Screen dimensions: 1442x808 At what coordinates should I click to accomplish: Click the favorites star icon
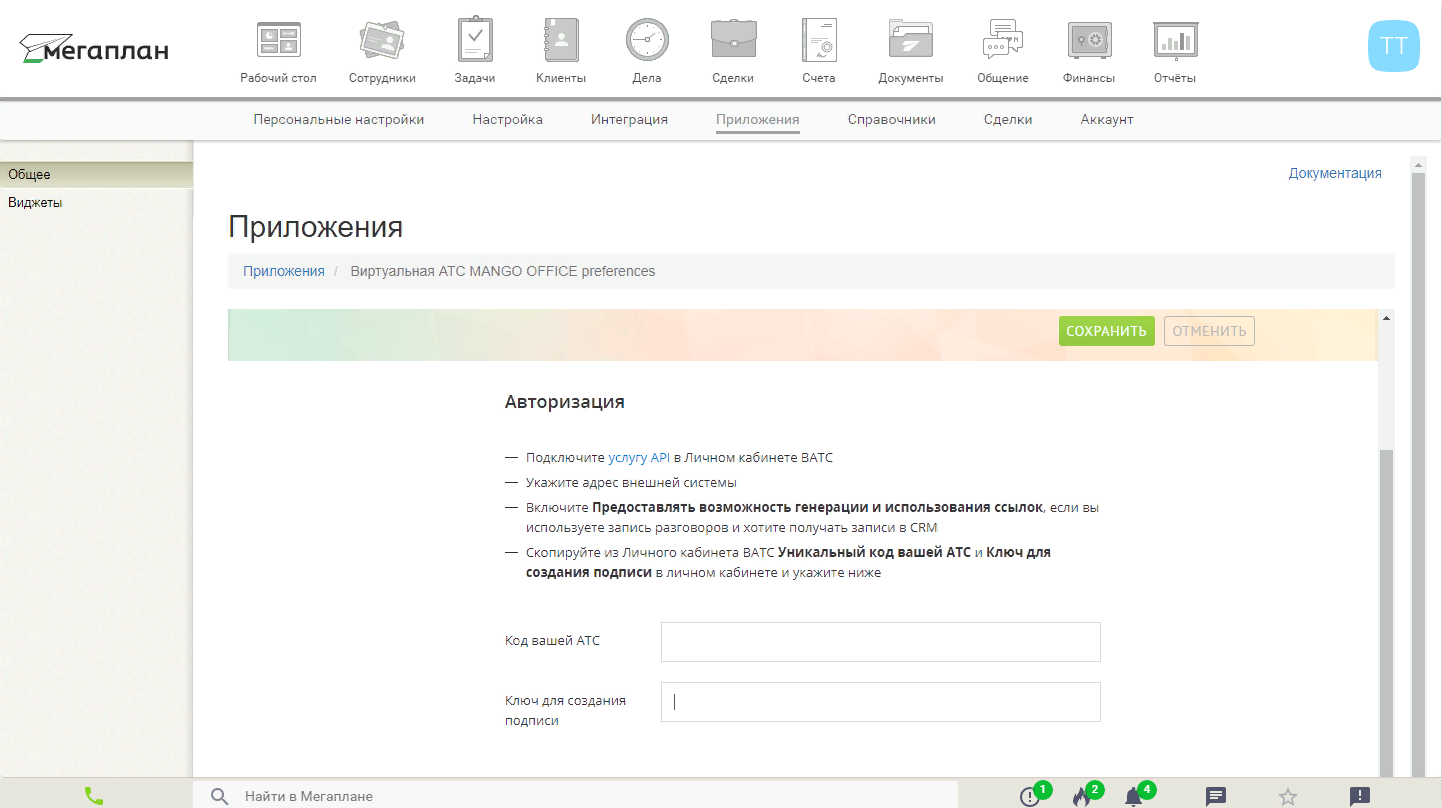(x=1288, y=797)
